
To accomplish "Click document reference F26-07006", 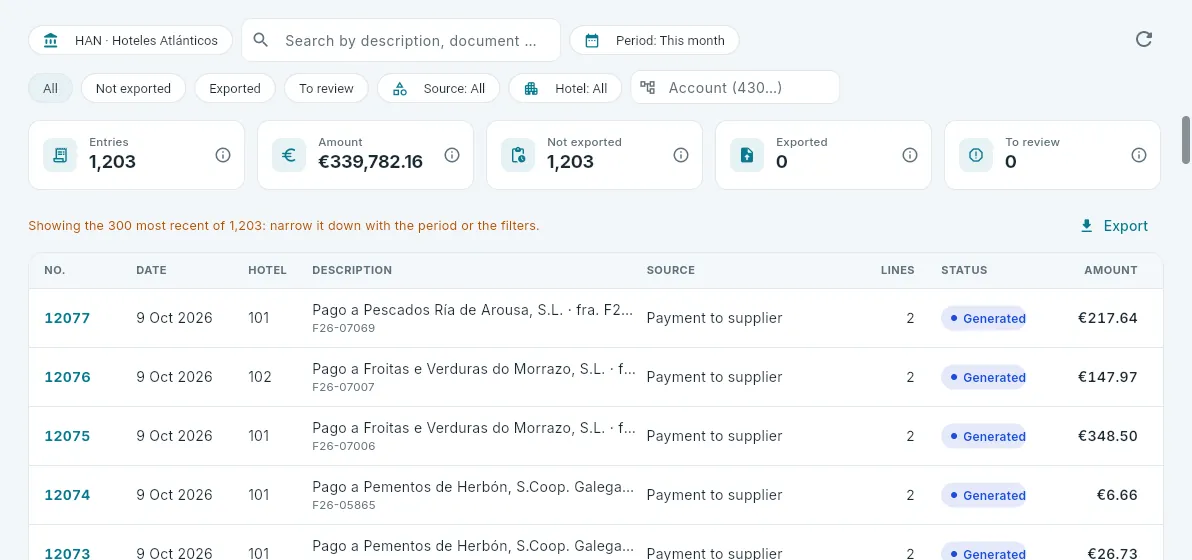I will pyautogui.click(x=344, y=446).
